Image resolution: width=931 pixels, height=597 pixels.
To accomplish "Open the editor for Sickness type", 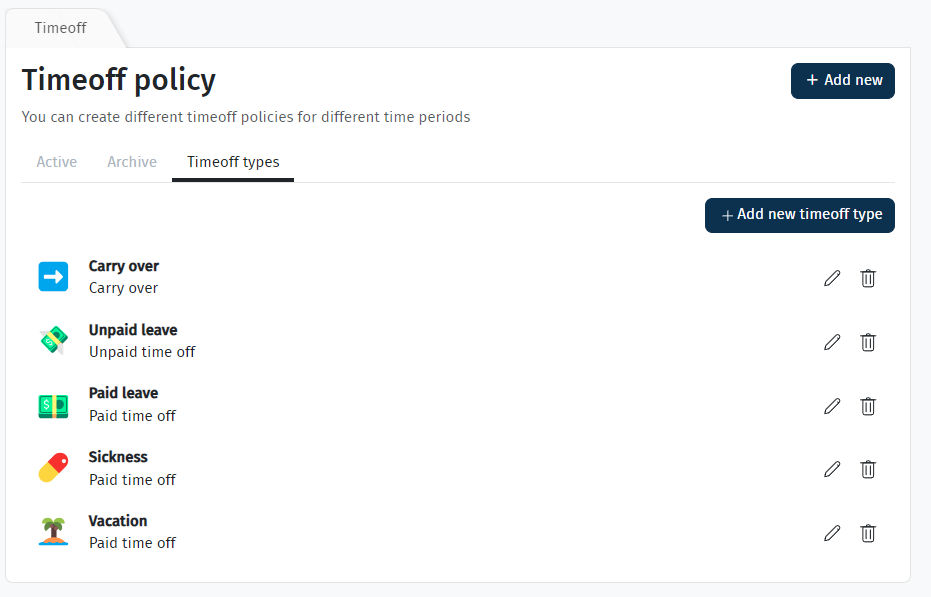I will (x=832, y=469).
